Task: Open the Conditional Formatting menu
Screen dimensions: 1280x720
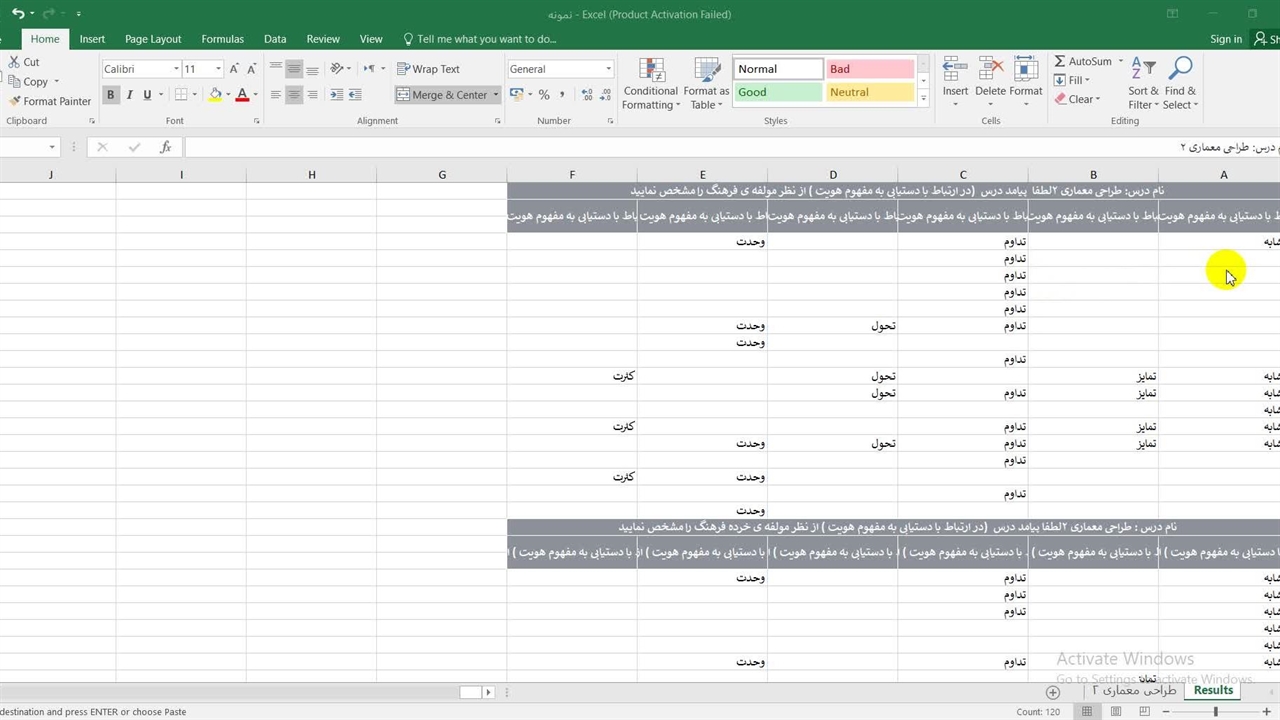Action: click(651, 84)
